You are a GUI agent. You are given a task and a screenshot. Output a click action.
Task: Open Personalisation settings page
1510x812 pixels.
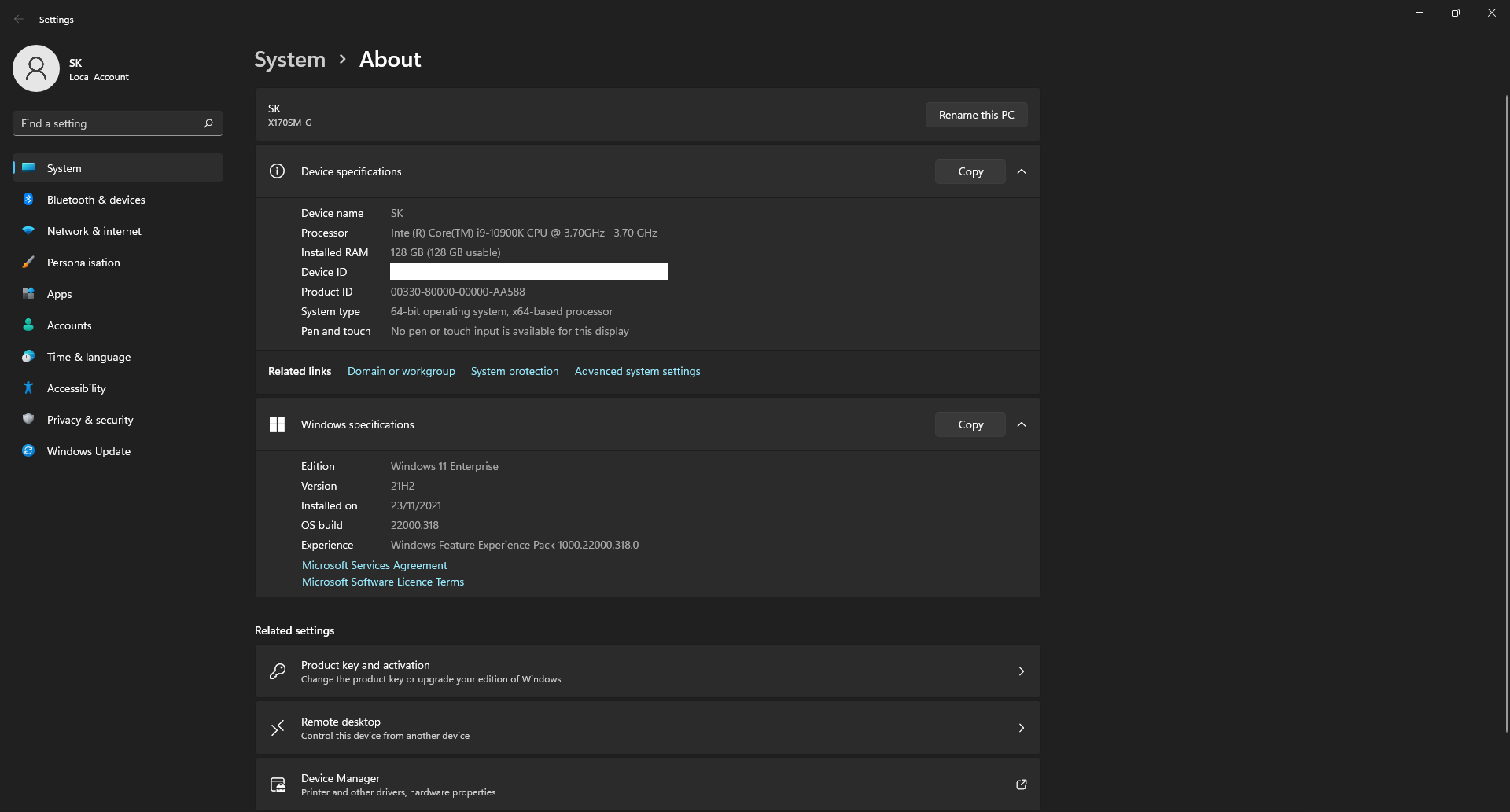[x=118, y=262]
